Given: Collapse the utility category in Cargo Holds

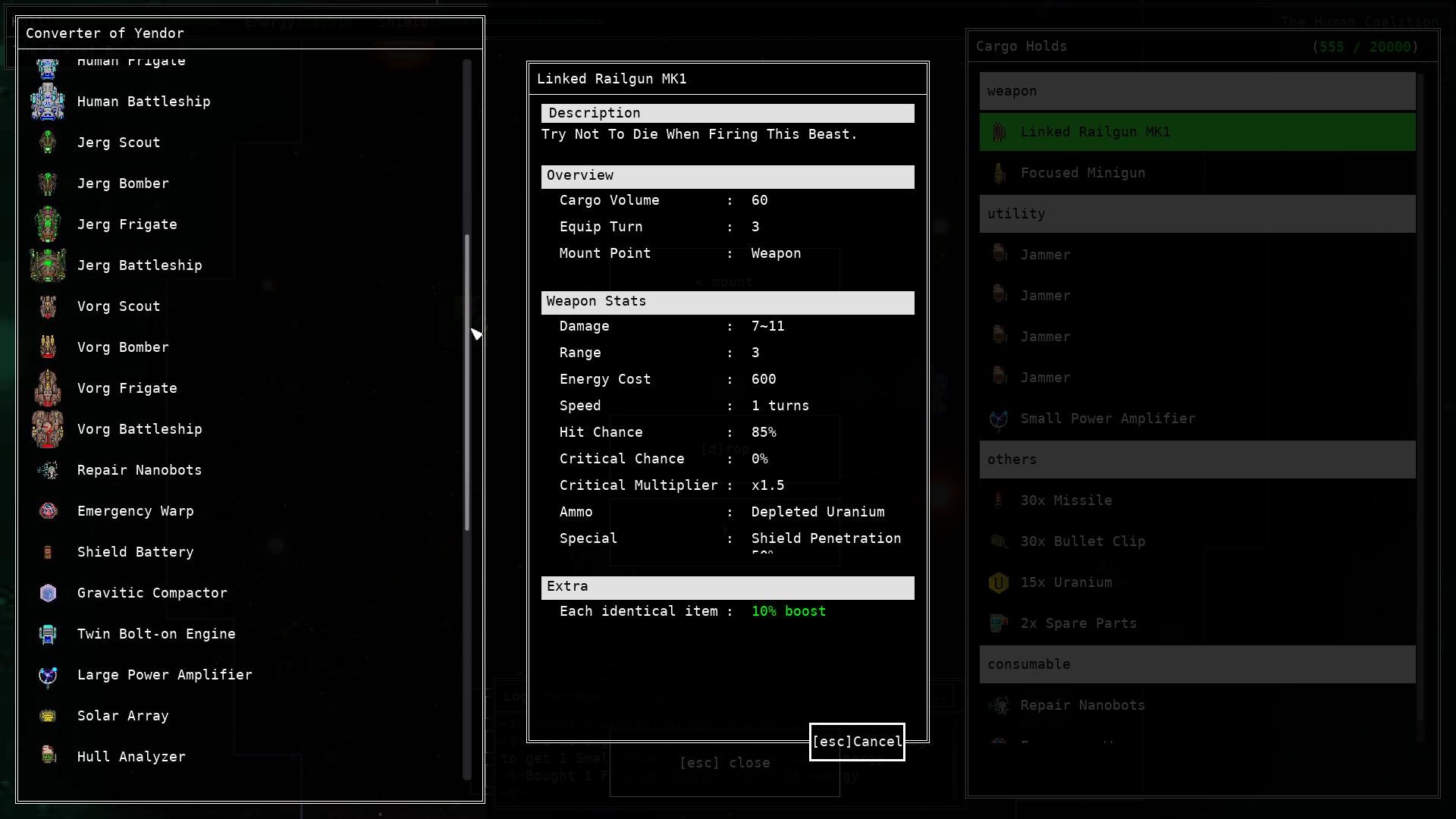Looking at the screenshot, I should pyautogui.click(x=1197, y=213).
